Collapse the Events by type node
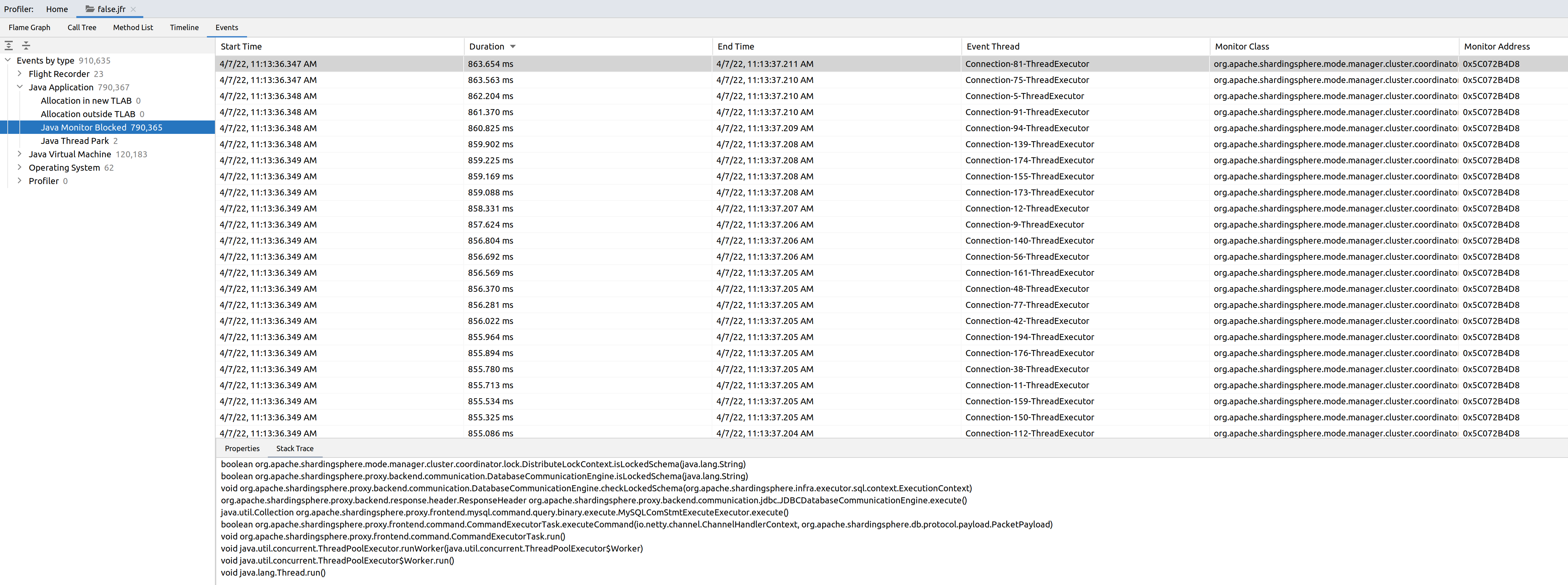The width and height of the screenshot is (1568, 585). pyautogui.click(x=8, y=60)
